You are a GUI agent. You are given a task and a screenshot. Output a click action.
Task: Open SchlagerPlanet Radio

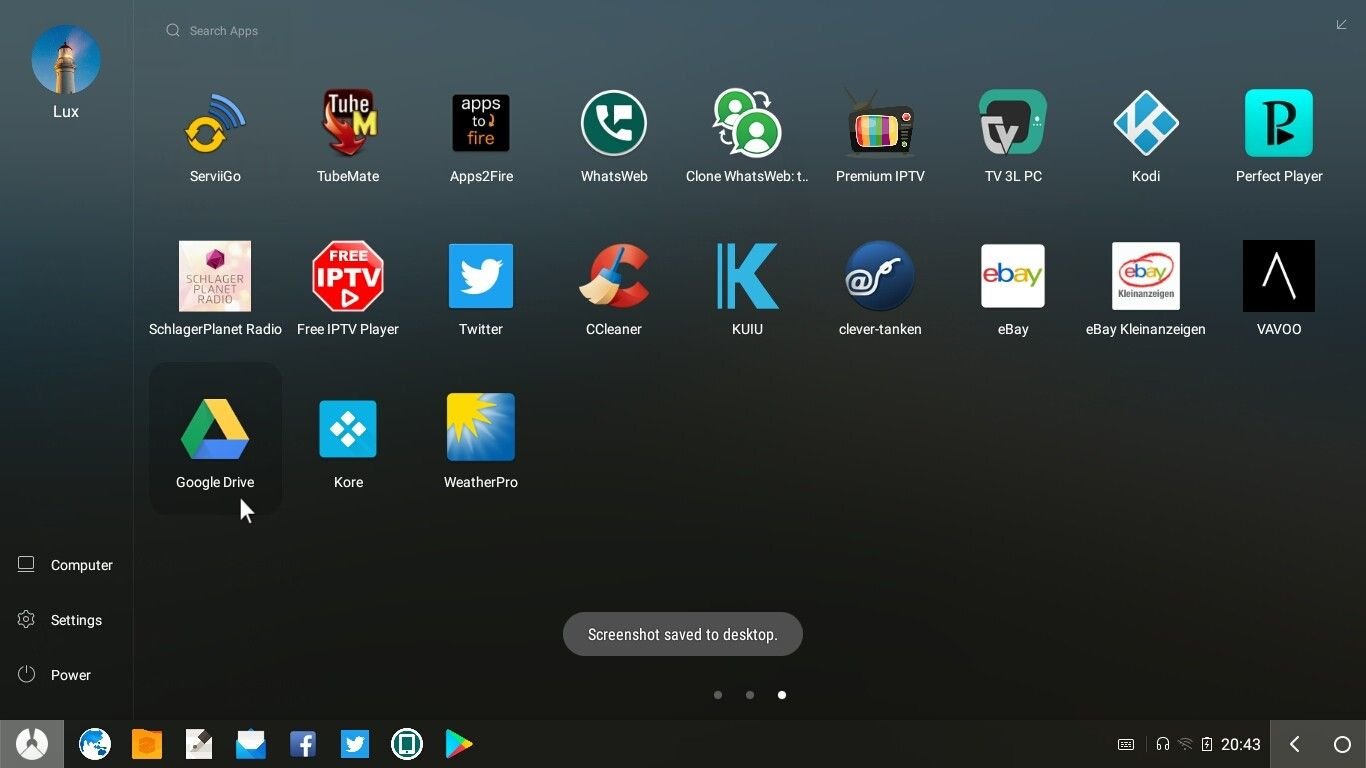pos(215,276)
